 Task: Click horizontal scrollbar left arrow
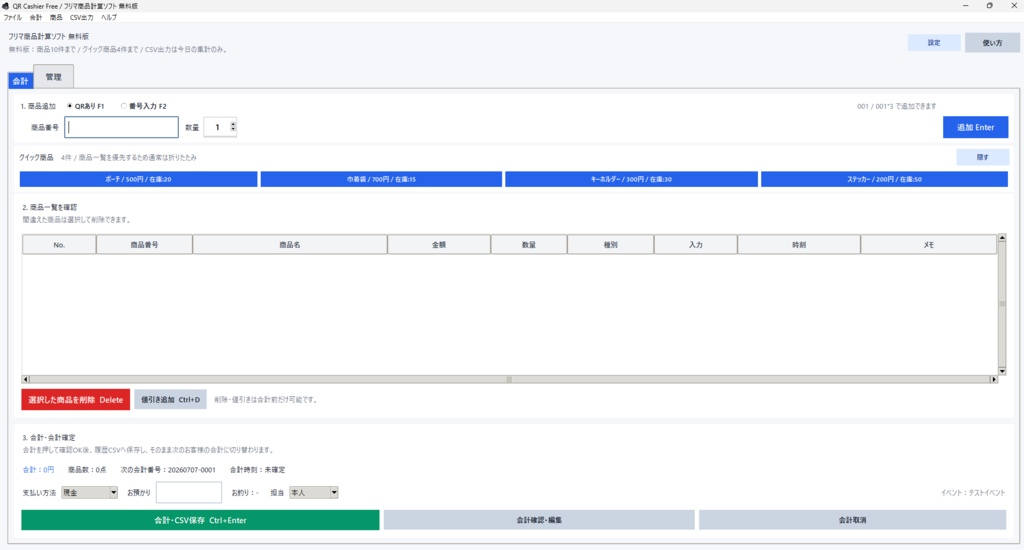coord(25,380)
